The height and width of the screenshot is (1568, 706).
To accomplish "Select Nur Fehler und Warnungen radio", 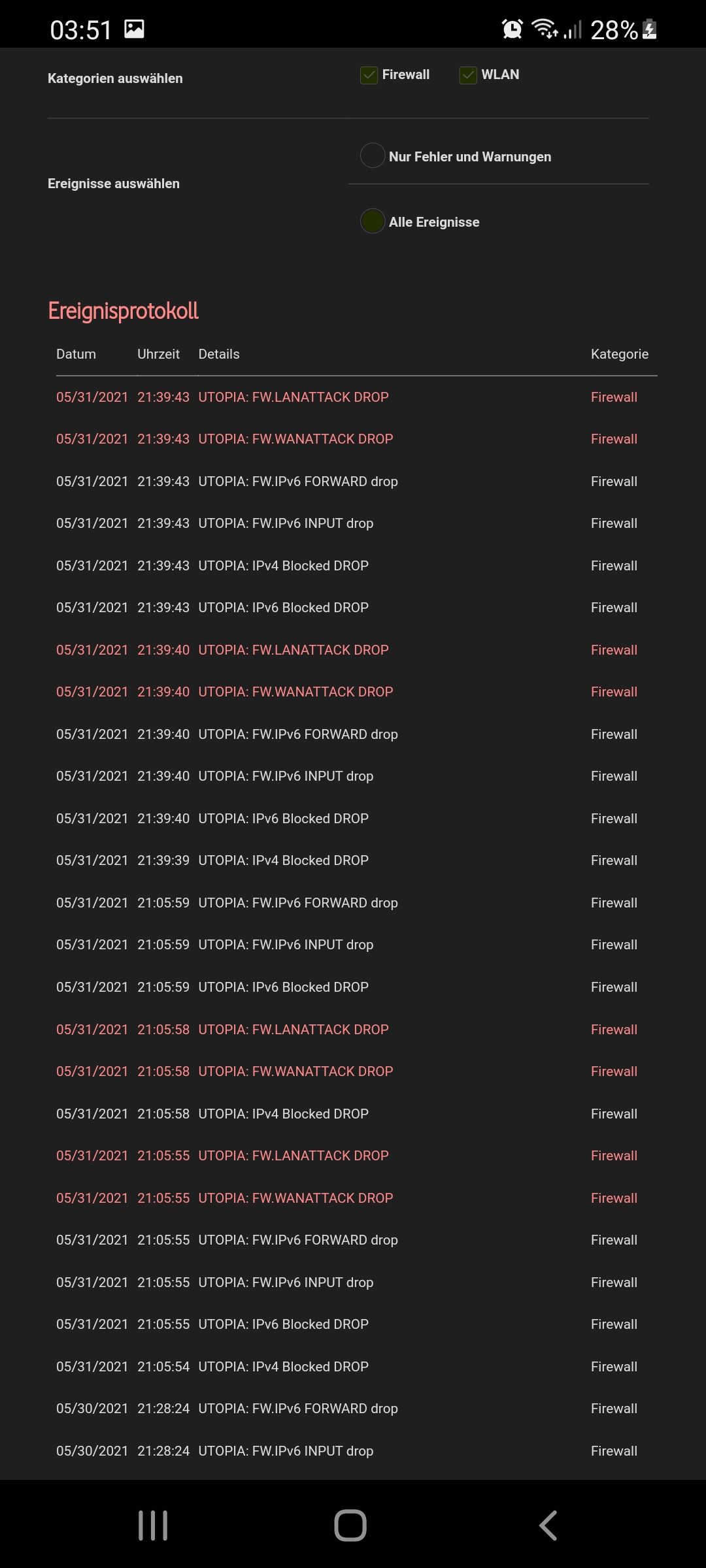I will [373, 155].
